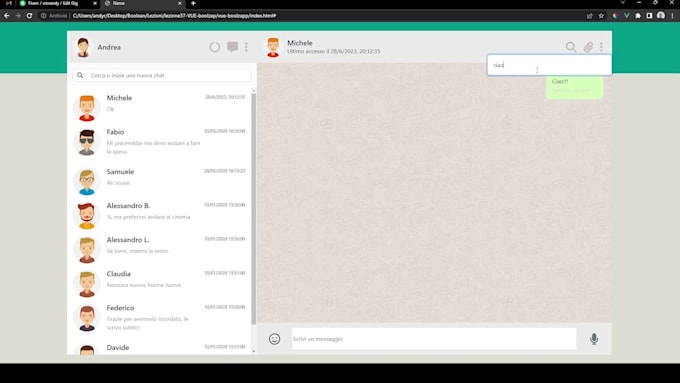Click the share page icon in address bar
Viewport: 680px width, 383px height.
coord(589,16)
